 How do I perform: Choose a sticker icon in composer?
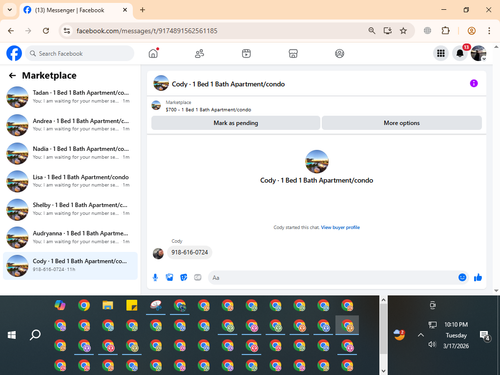184,277
